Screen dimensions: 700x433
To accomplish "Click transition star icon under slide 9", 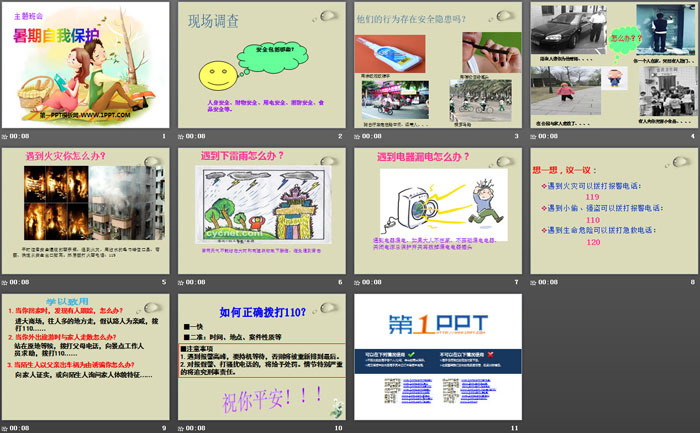I will click(5, 428).
